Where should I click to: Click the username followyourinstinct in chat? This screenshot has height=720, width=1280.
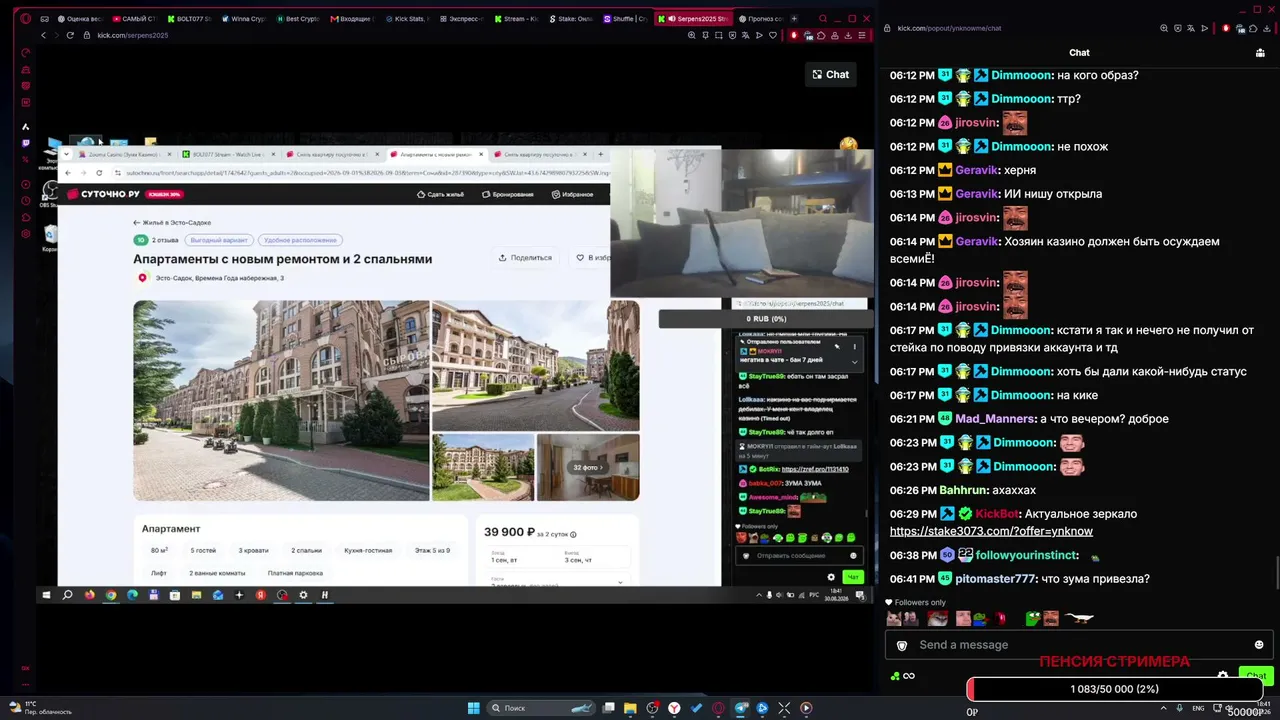(x=1027, y=555)
